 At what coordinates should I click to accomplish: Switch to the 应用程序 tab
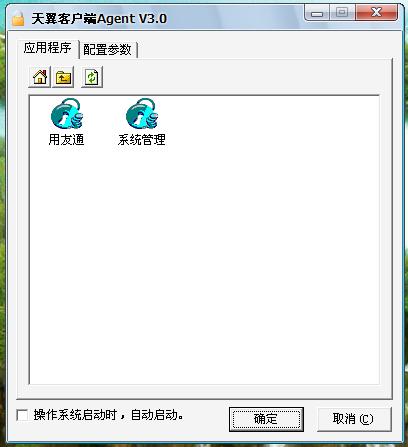pos(47,48)
